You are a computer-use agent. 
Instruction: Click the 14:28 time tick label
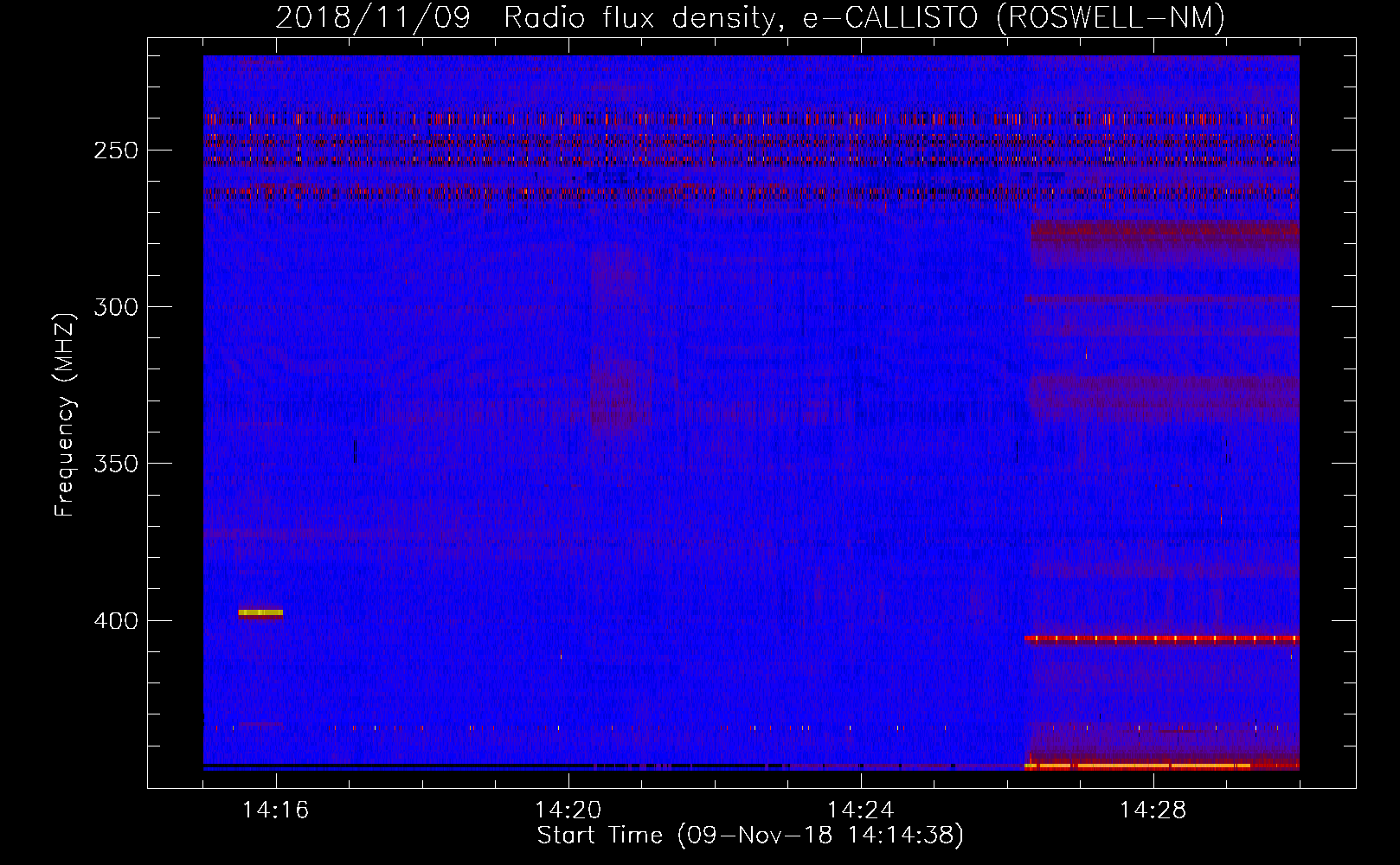(1153, 810)
